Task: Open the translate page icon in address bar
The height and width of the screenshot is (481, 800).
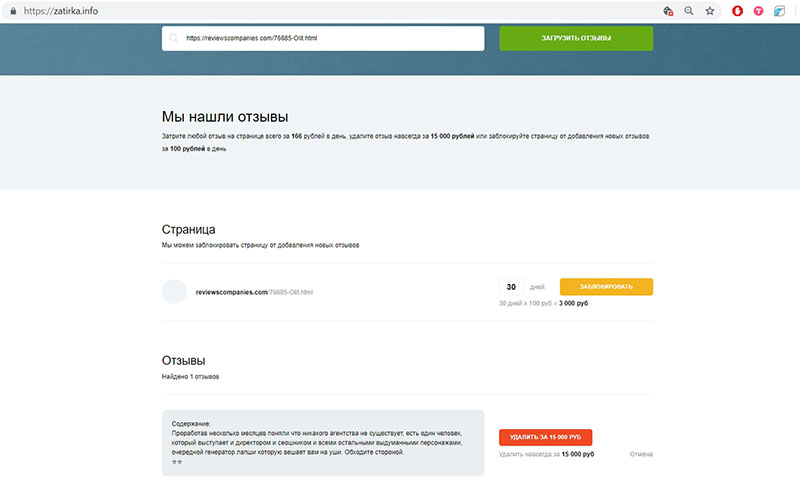Action: click(668, 11)
